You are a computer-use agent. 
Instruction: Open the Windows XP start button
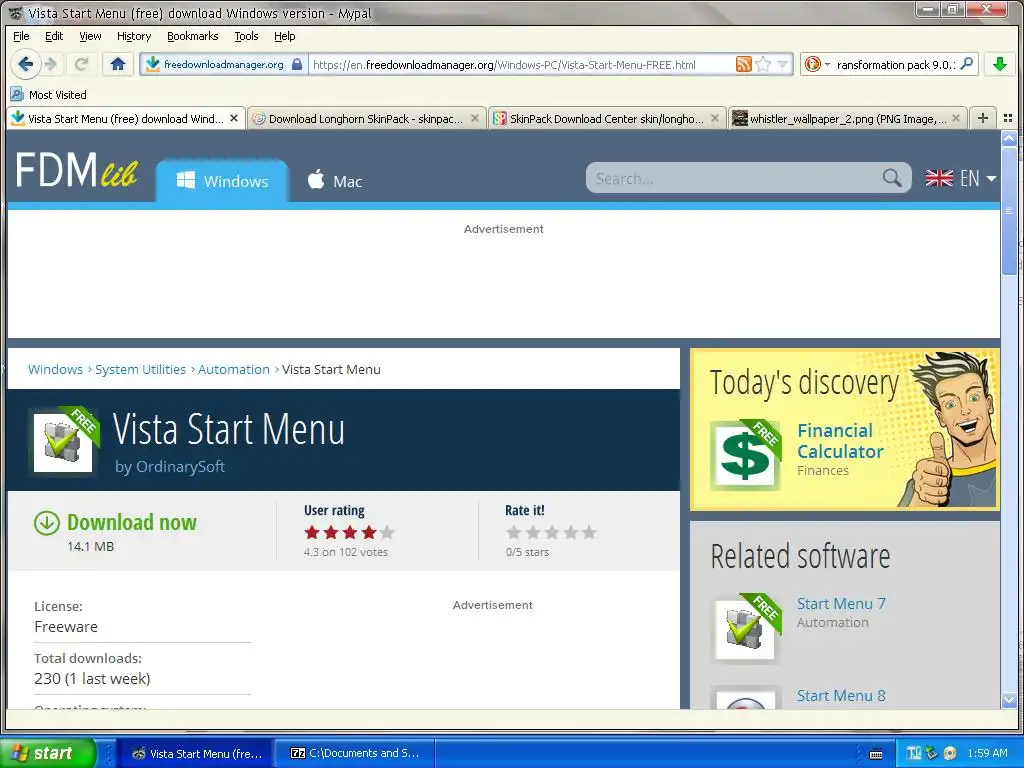click(x=47, y=753)
